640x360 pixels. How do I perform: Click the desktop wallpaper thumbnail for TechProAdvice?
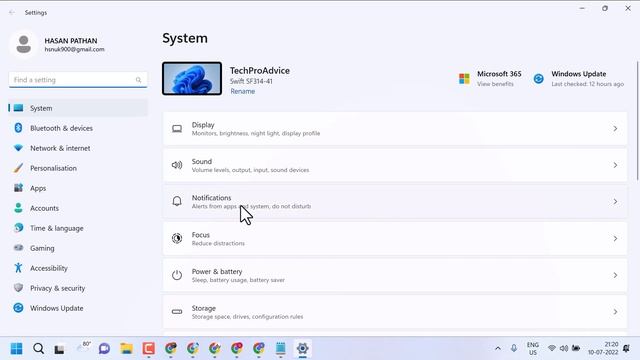click(192, 78)
